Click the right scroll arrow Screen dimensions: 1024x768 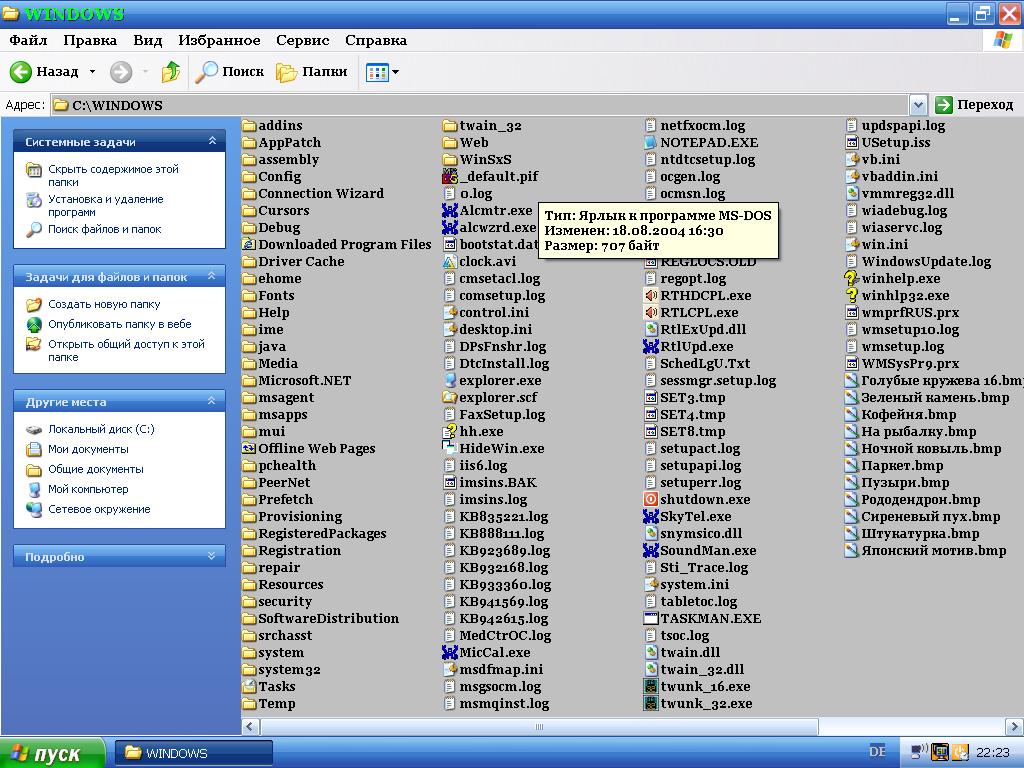pos(1014,726)
